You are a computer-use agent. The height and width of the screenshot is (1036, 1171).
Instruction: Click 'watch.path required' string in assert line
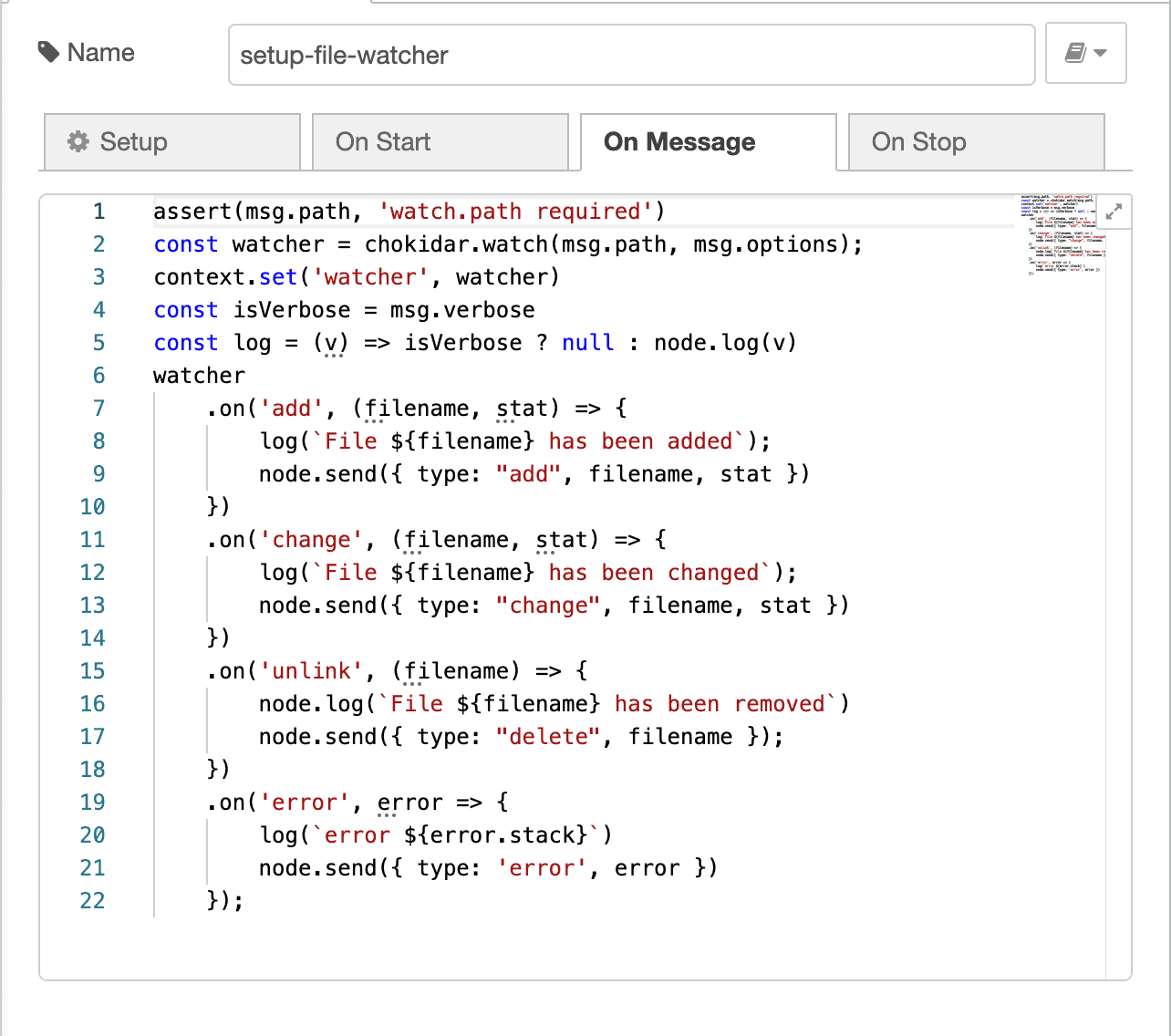tap(515, 212)
